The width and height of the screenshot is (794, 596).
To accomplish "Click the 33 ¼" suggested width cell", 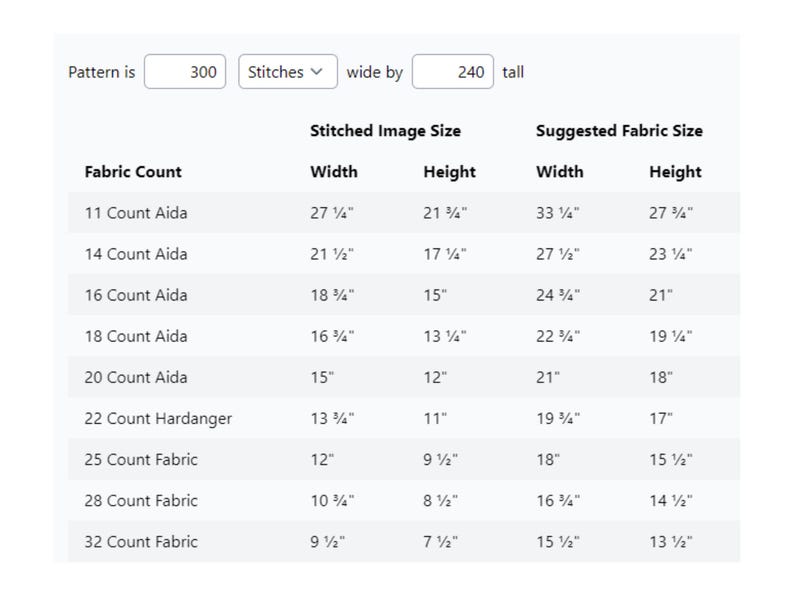I will (x=558, y=213).
